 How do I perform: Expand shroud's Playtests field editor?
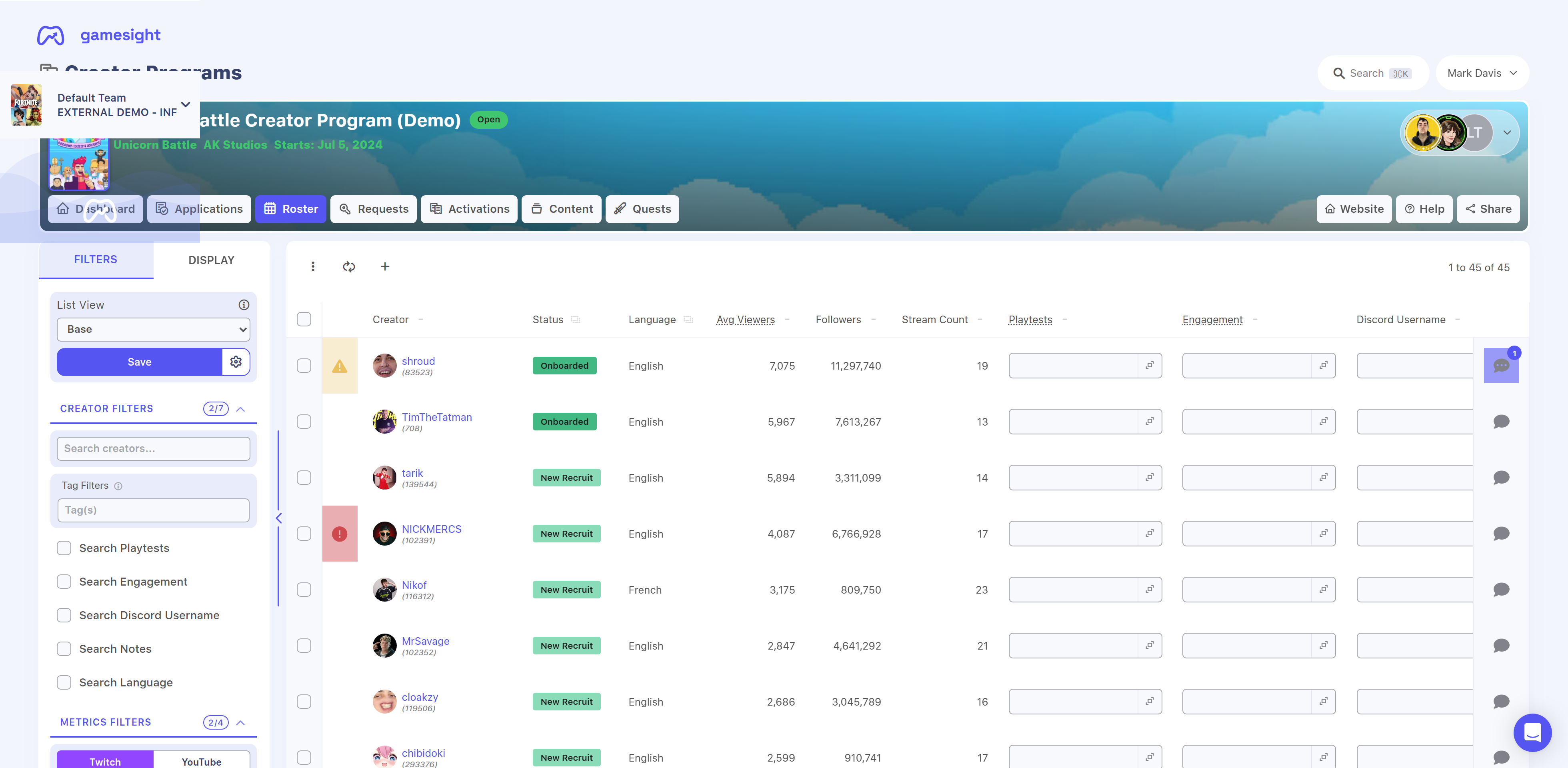[1150, 365]
